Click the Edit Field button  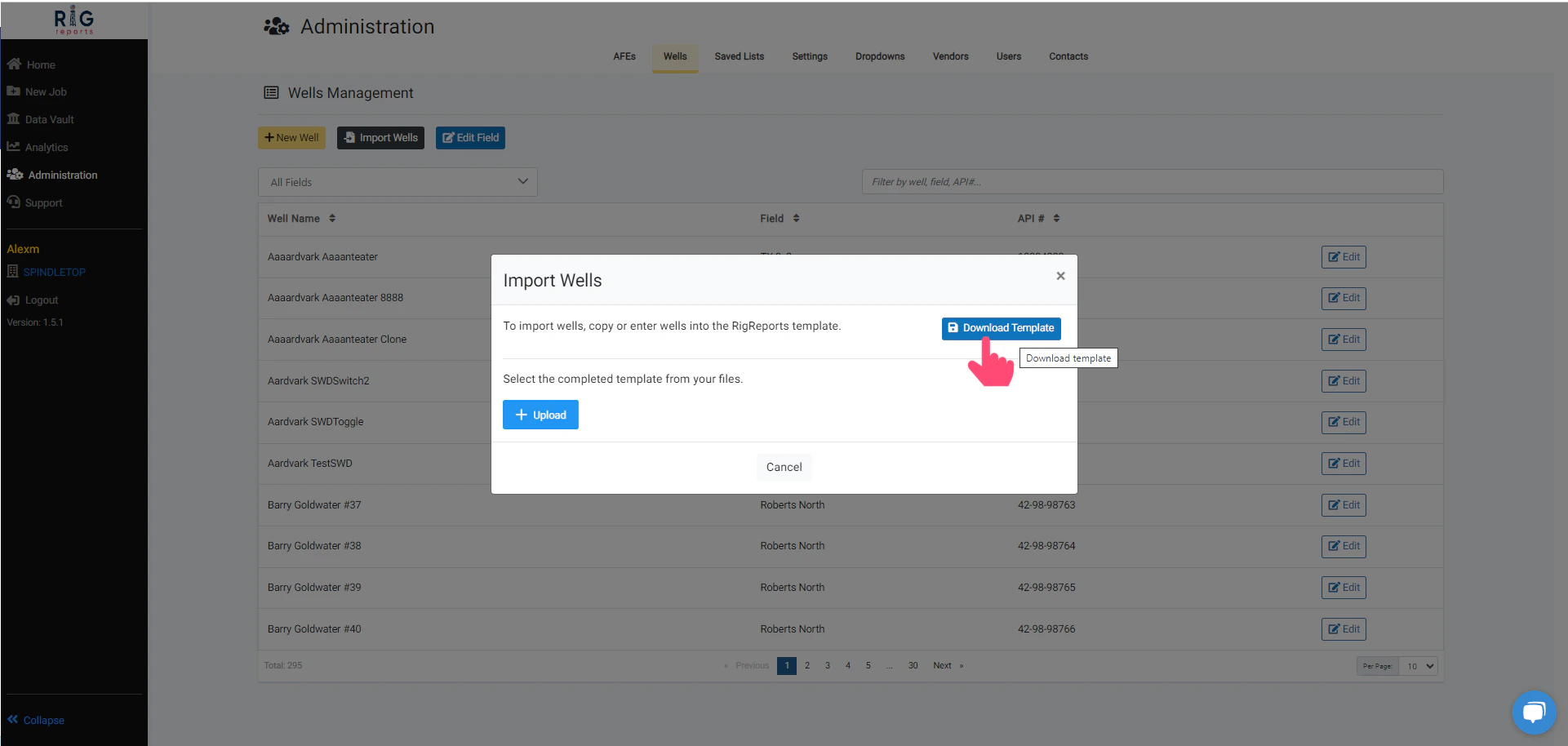pyautogui.click(x=470, y=138)
